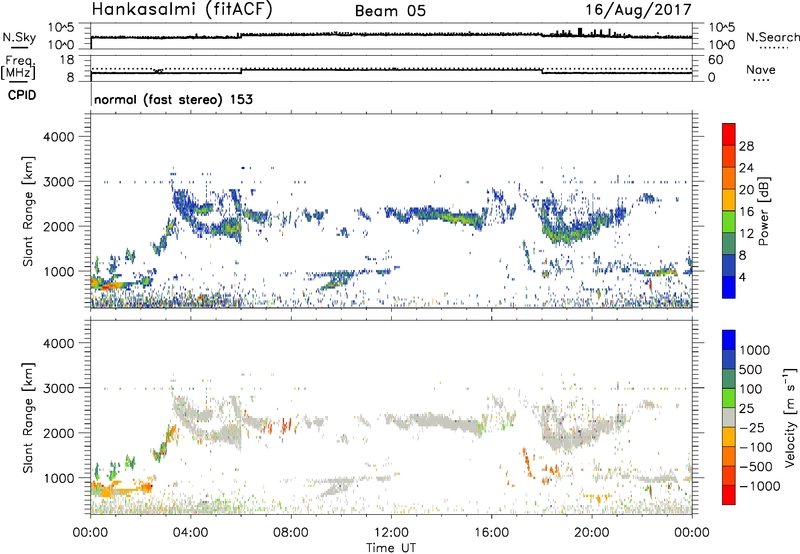
Task: Click the 500 tick on velocity colorbar
Action: point(750,369)
